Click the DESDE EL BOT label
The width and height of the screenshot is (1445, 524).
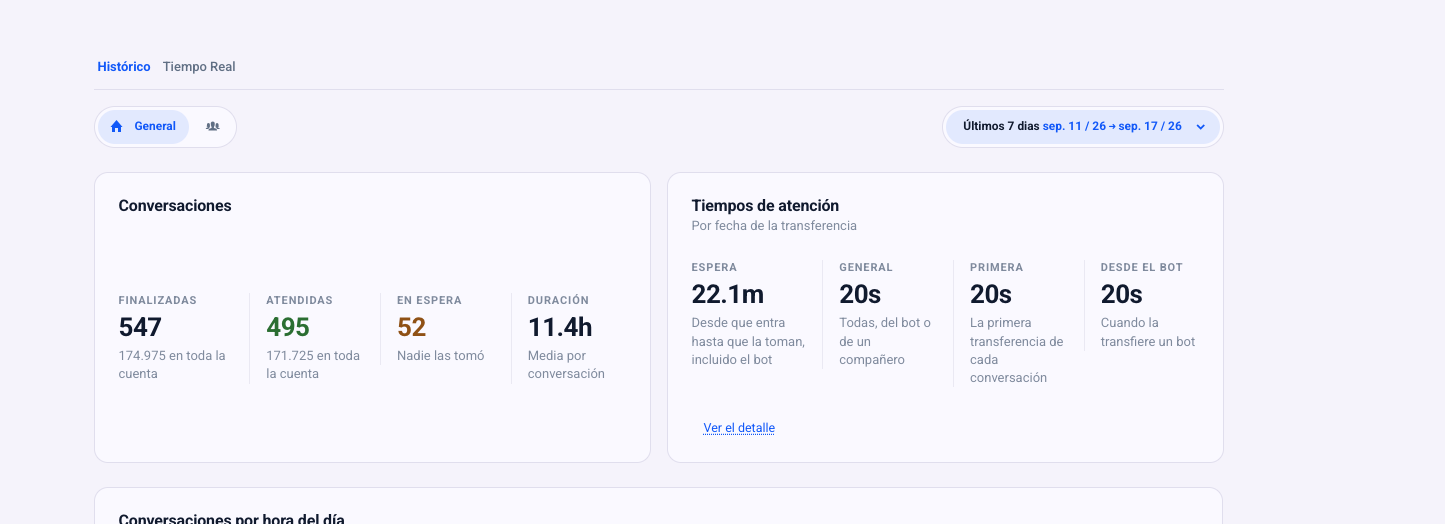(1142, 267)
